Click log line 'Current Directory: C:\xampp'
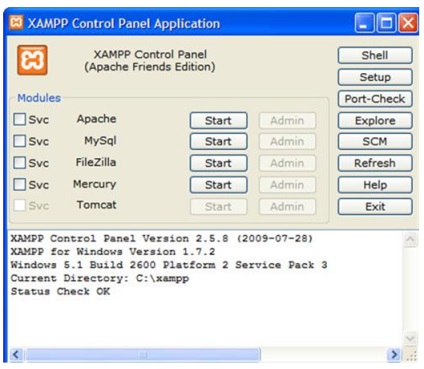The height and width of the screenshot is (369, 424). coord(100,278)
